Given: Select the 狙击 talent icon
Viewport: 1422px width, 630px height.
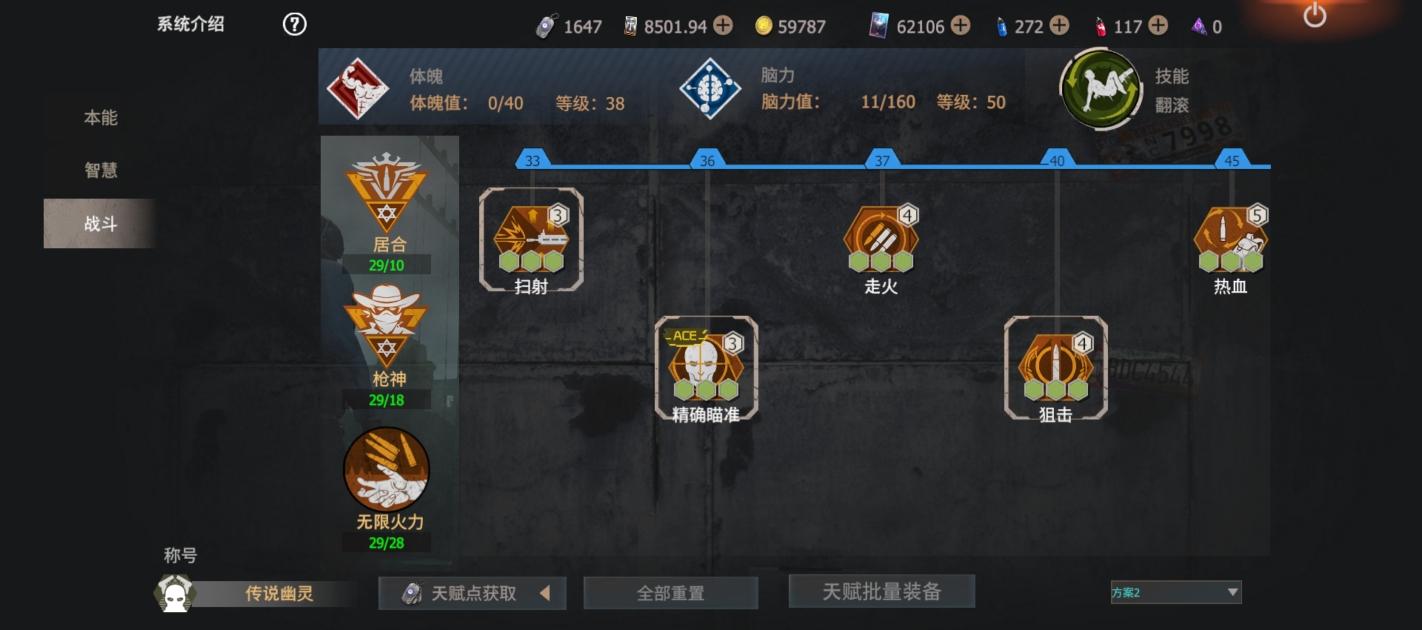Looking at the screenshot, I should pyautogui.click(x=1056, y=367).
